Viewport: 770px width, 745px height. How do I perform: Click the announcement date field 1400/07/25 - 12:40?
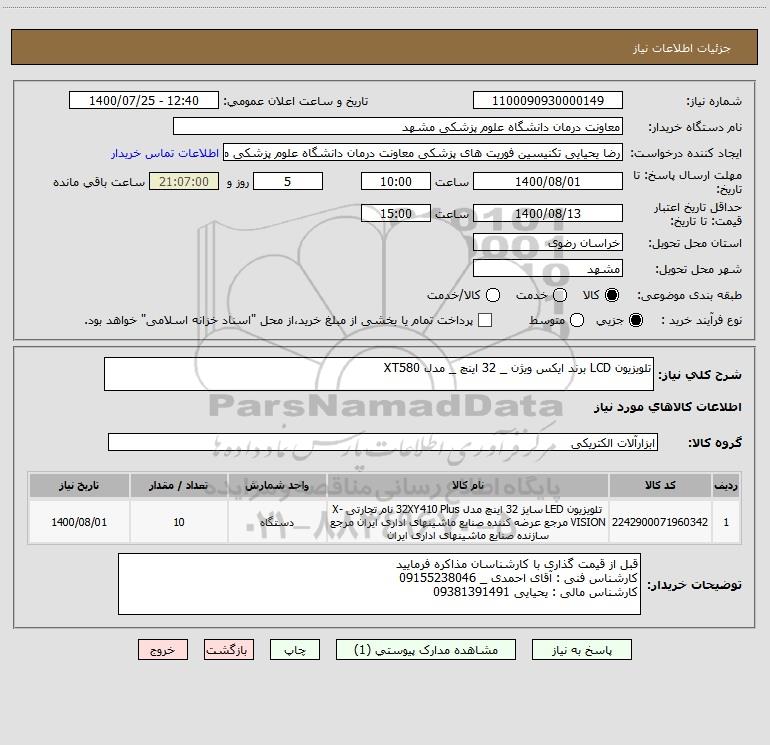pyautogui.click(x=144, y=101)
